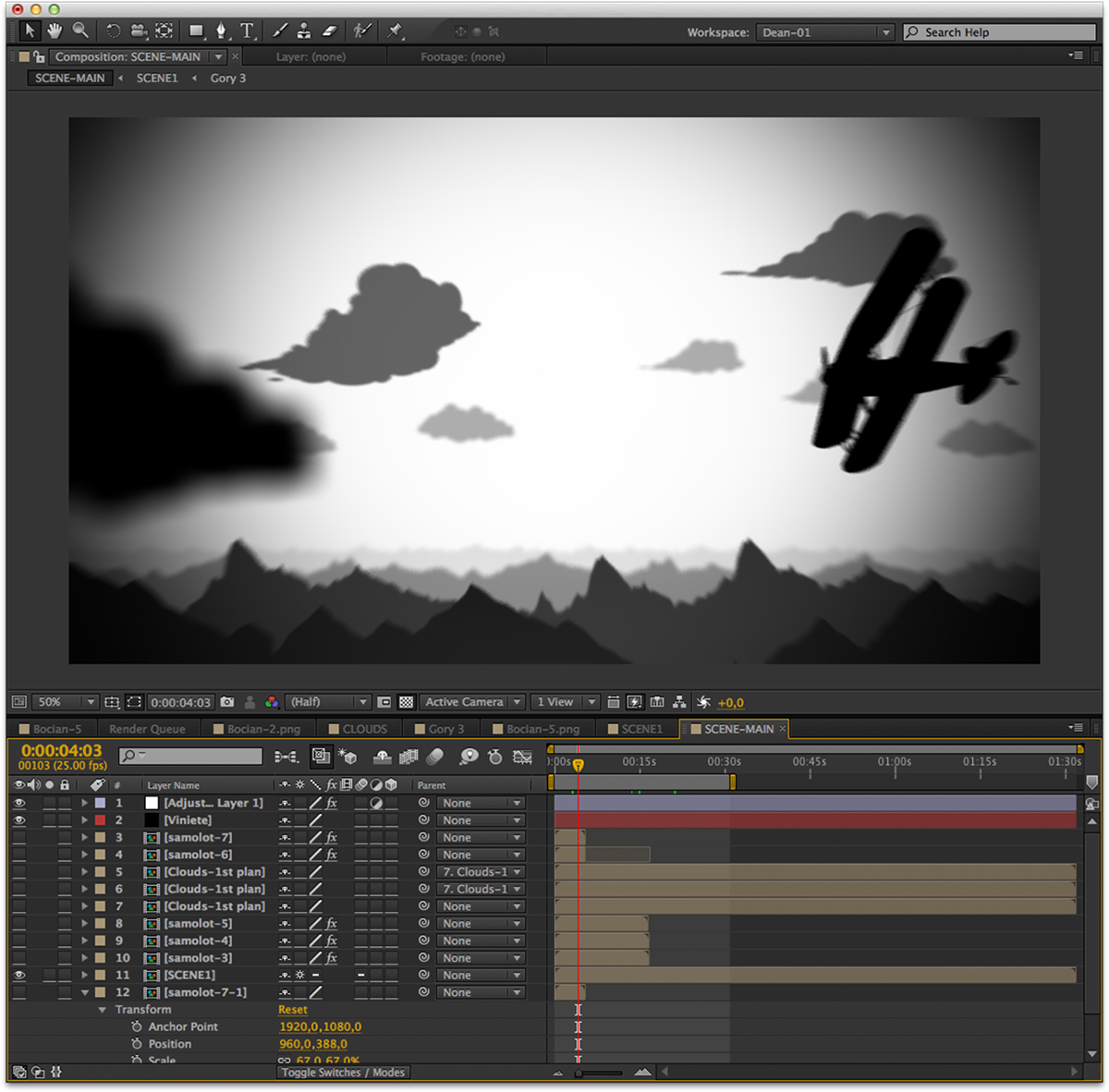Toggle collapse transformations on SCENE1 layer
The height and width of the screenshot is (1092, 1109).
click(x=299, y=975)
